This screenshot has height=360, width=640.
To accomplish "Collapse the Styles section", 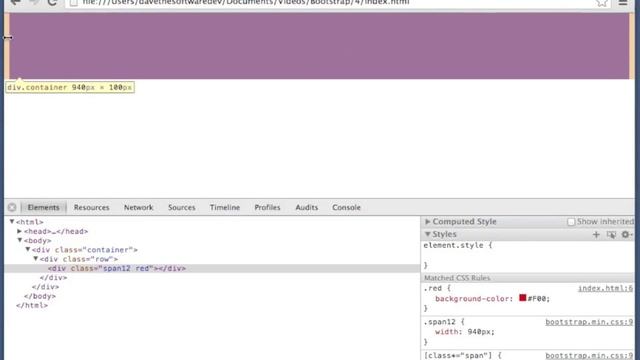I will (x=427, y=234).
